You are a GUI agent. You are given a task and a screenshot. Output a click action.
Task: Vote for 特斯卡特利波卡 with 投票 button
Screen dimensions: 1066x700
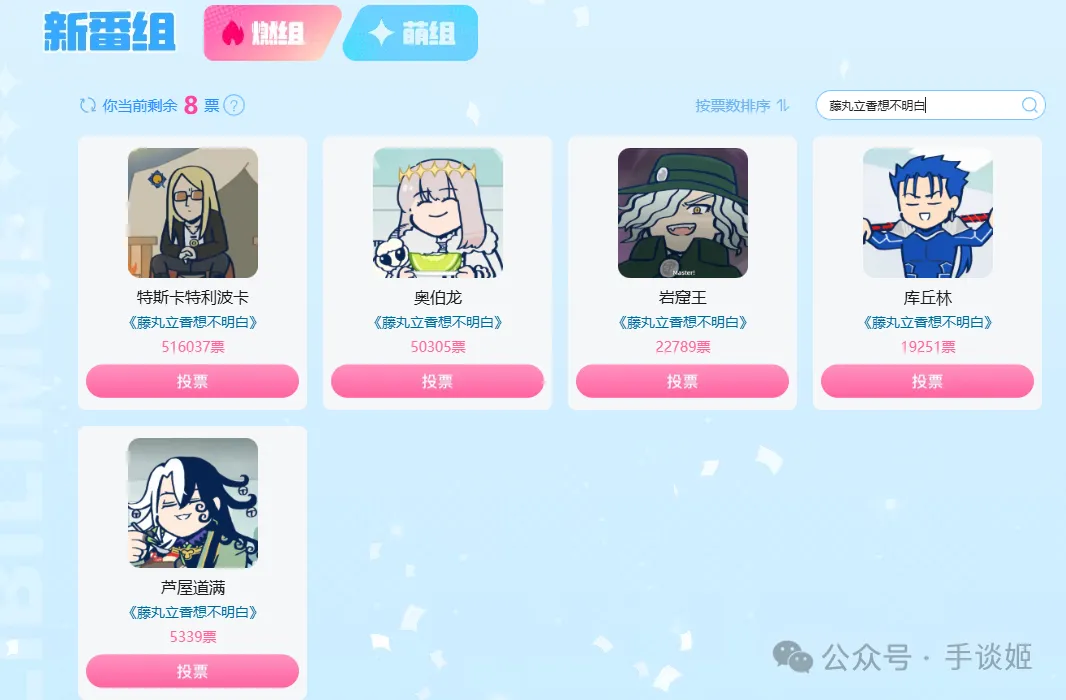coord(192,381)
